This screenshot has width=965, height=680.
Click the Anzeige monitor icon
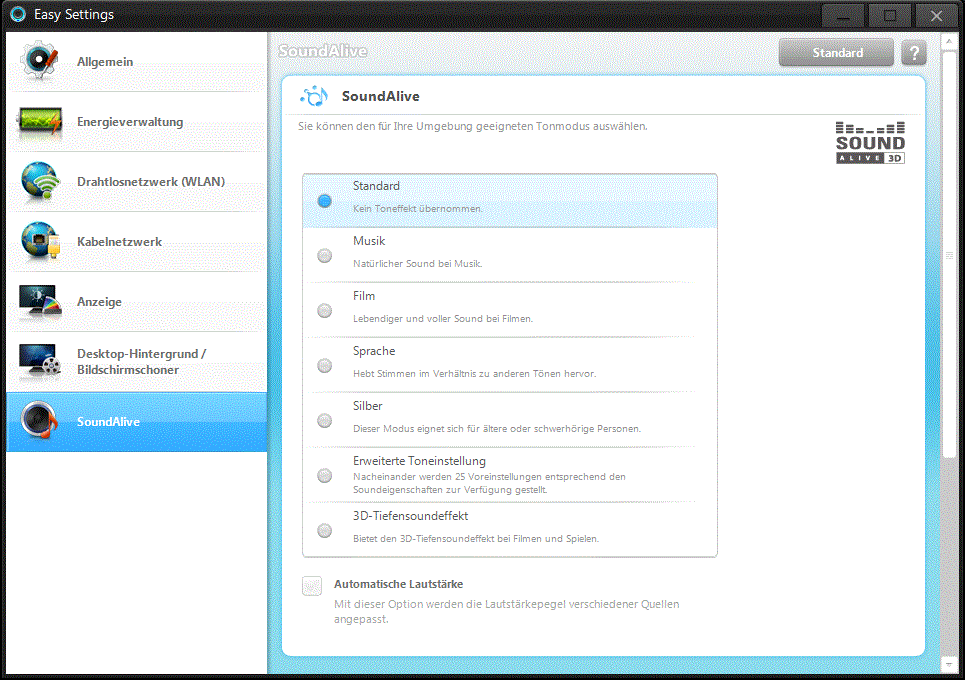[x=40, y=300]
